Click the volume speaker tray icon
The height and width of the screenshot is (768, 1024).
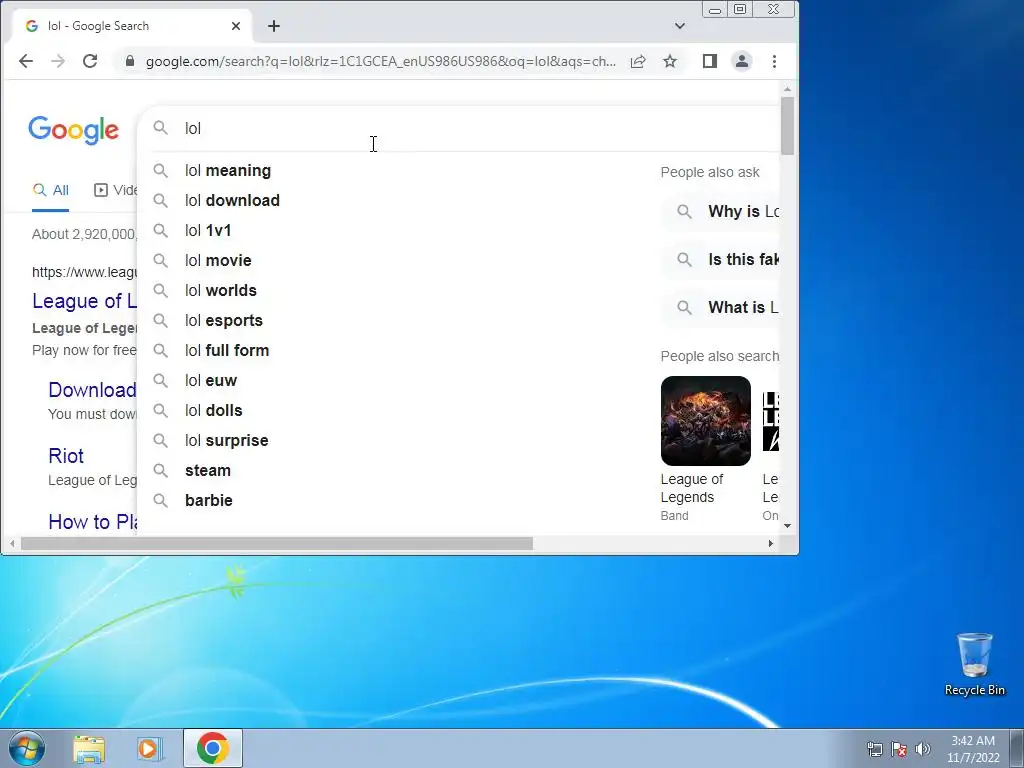click(x=922, y=749)
